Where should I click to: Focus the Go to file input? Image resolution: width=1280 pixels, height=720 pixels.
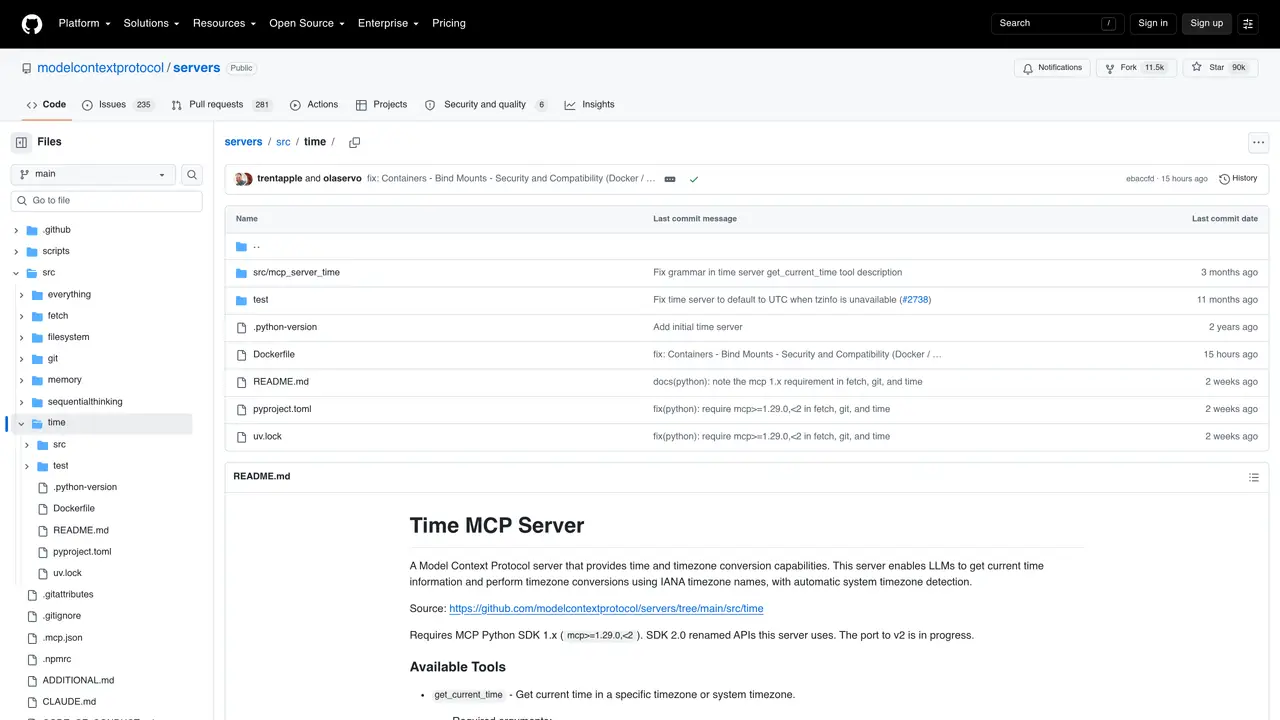coord(107,201)
